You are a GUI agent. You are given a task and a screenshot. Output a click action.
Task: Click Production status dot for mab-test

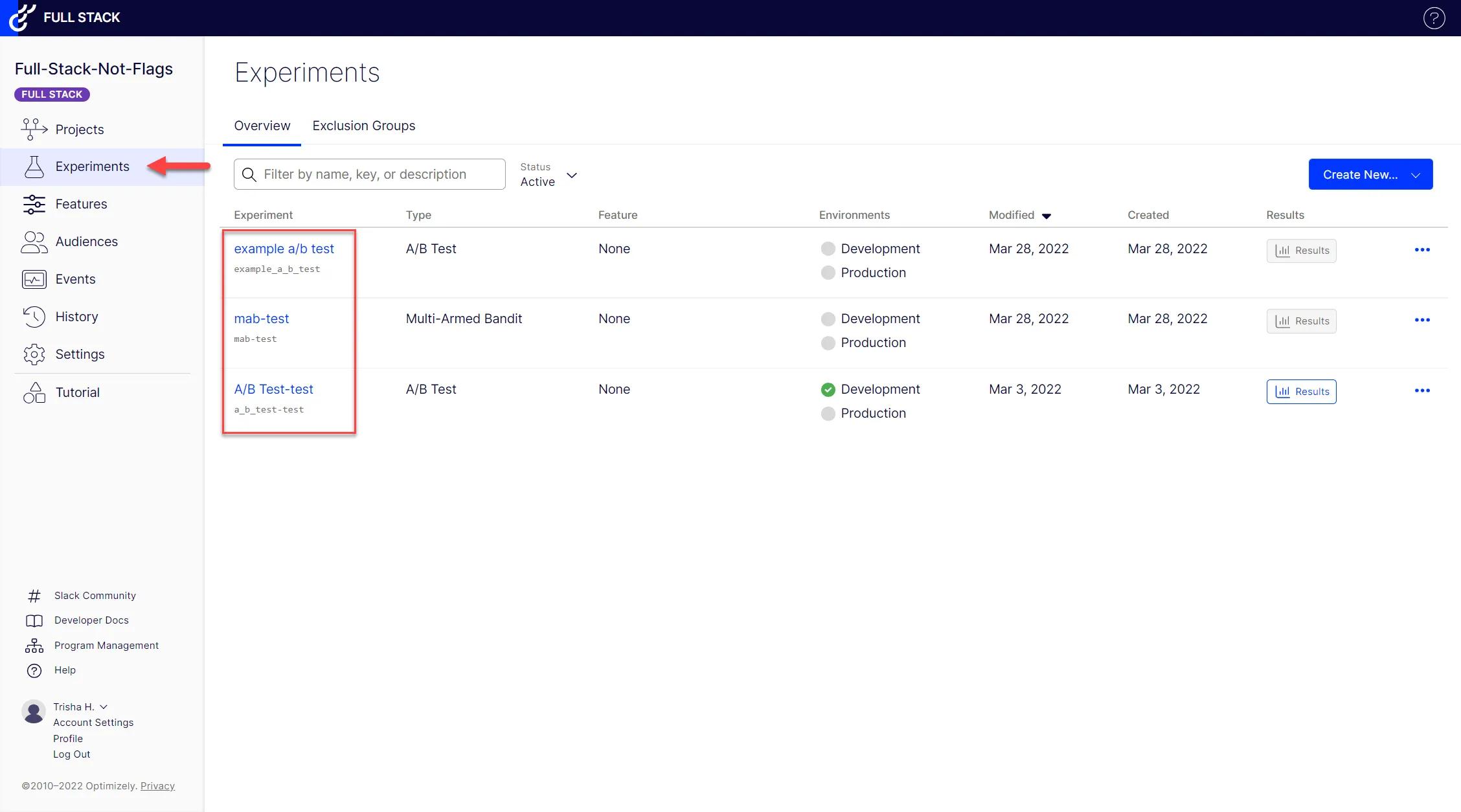[x=828, y=343]
